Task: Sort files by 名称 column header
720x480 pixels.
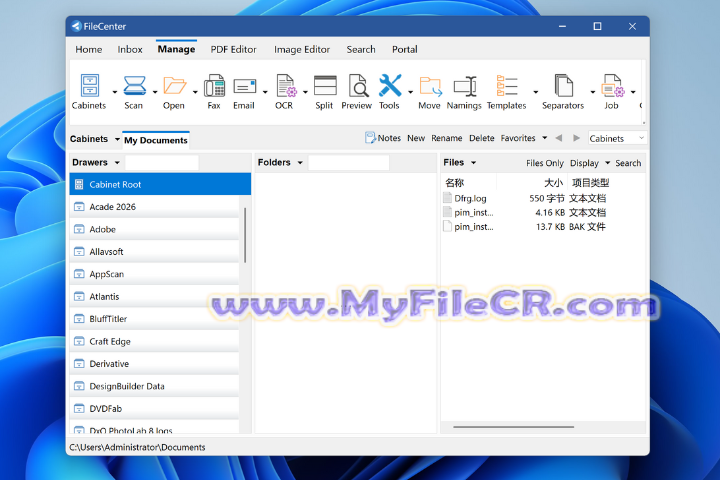Action: point(455,183)
